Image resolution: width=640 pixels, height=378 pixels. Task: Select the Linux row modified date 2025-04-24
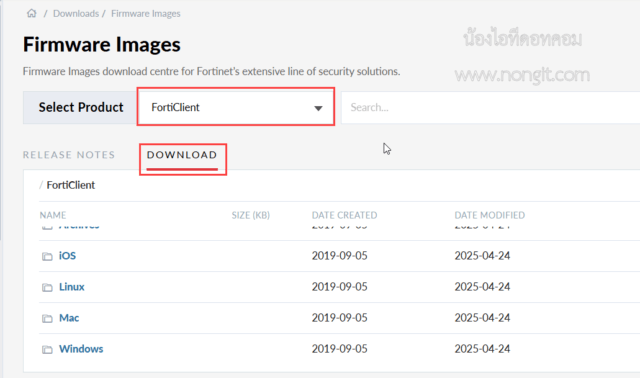(x=482, y=287)
